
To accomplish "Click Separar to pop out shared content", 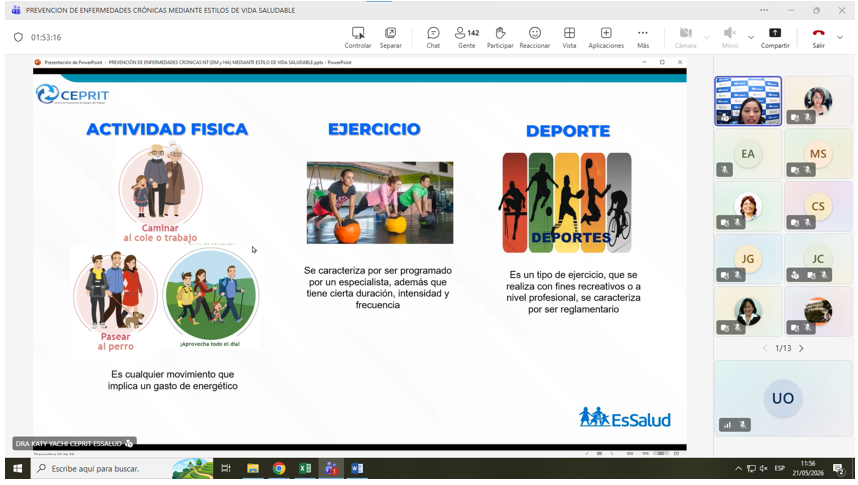I will (x=390, y=37).
